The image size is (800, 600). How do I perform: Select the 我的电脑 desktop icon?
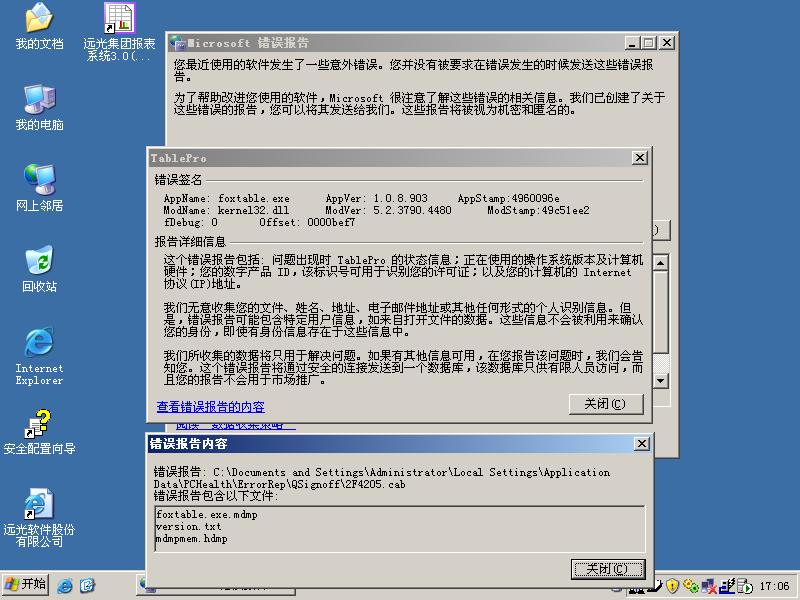[x=39, y=108]
